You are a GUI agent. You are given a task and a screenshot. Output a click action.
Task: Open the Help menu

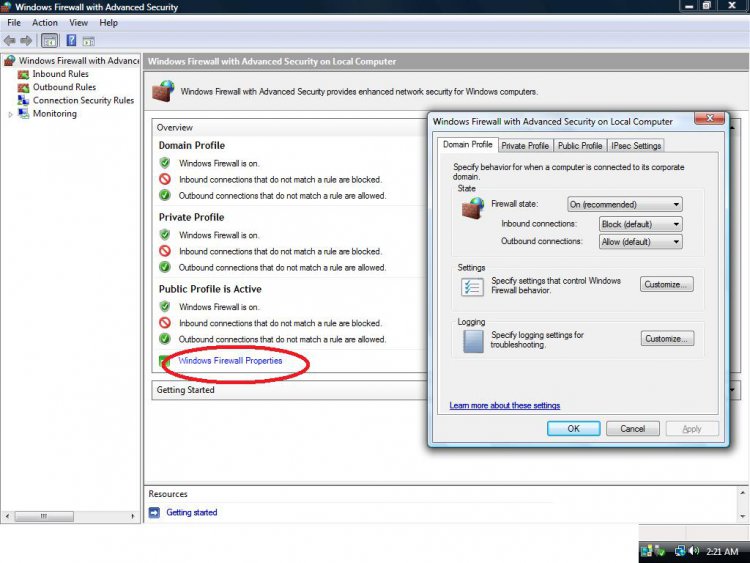(x=109, y=22)
